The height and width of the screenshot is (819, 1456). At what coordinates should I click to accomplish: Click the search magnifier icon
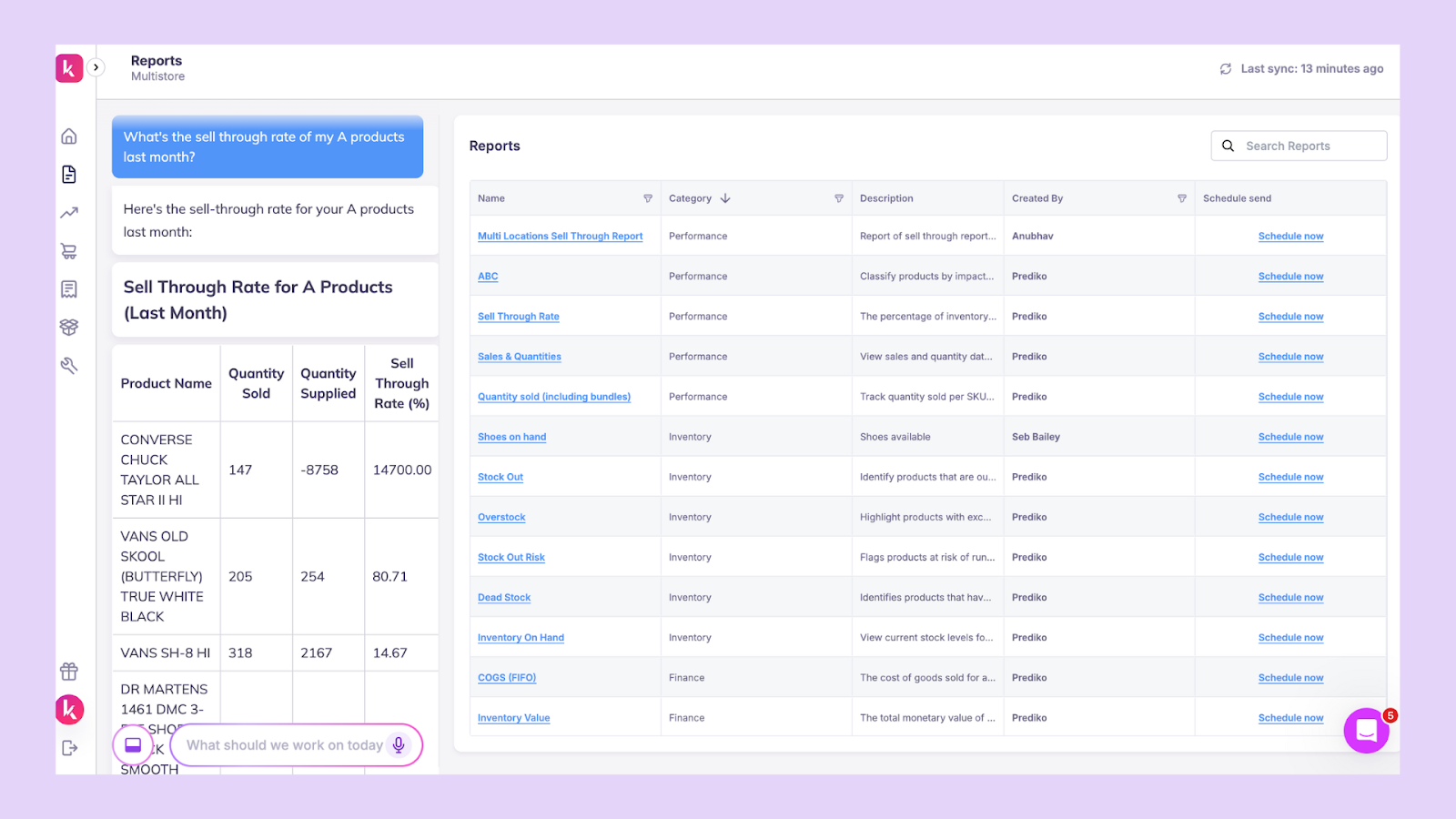(1228, 146)
